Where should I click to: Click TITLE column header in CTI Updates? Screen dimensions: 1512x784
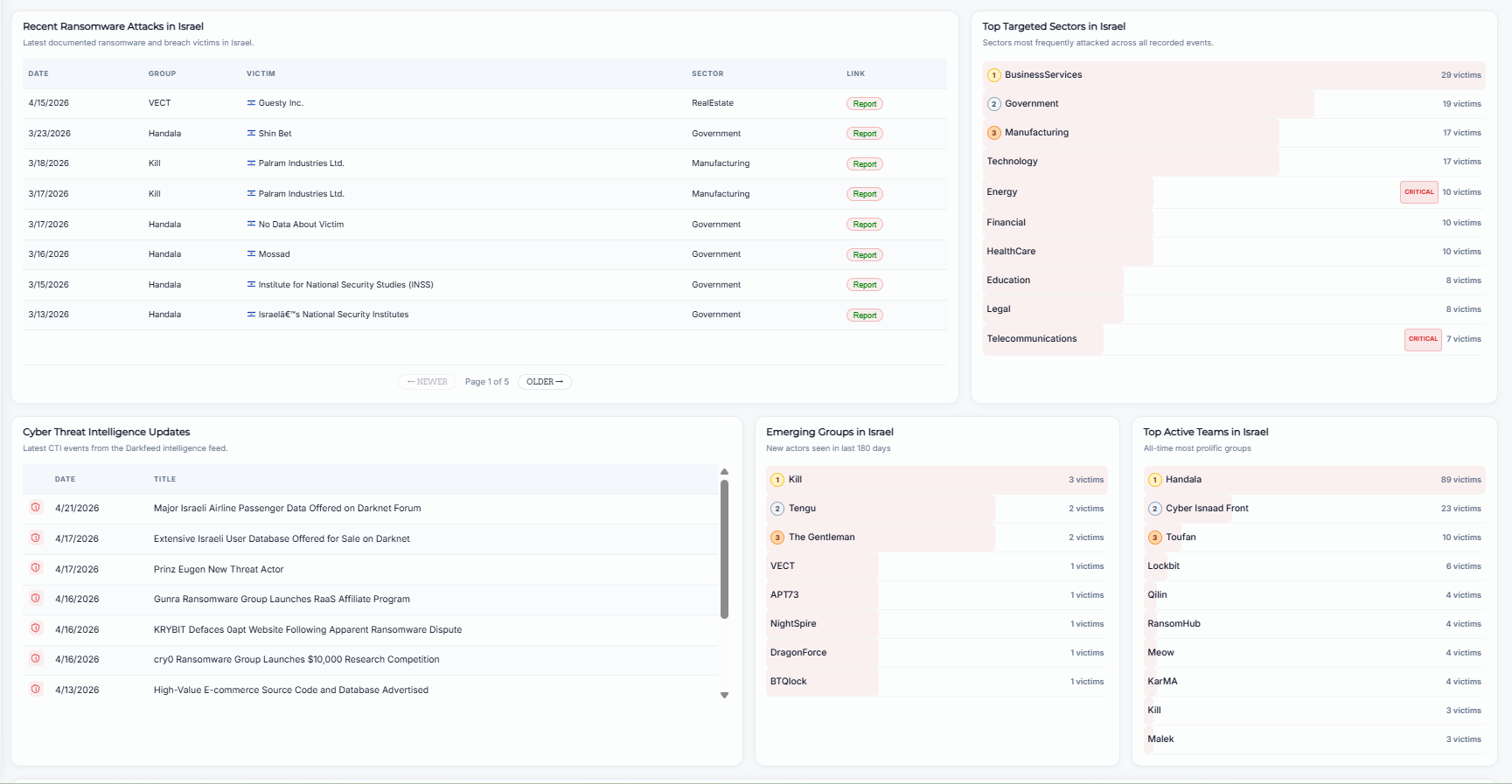[164, 479]
